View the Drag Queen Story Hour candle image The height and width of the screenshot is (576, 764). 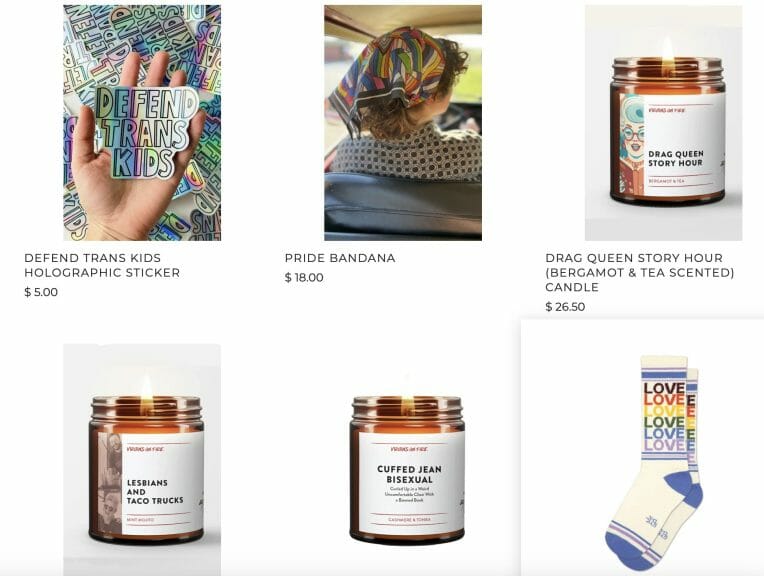coord(664,123)
